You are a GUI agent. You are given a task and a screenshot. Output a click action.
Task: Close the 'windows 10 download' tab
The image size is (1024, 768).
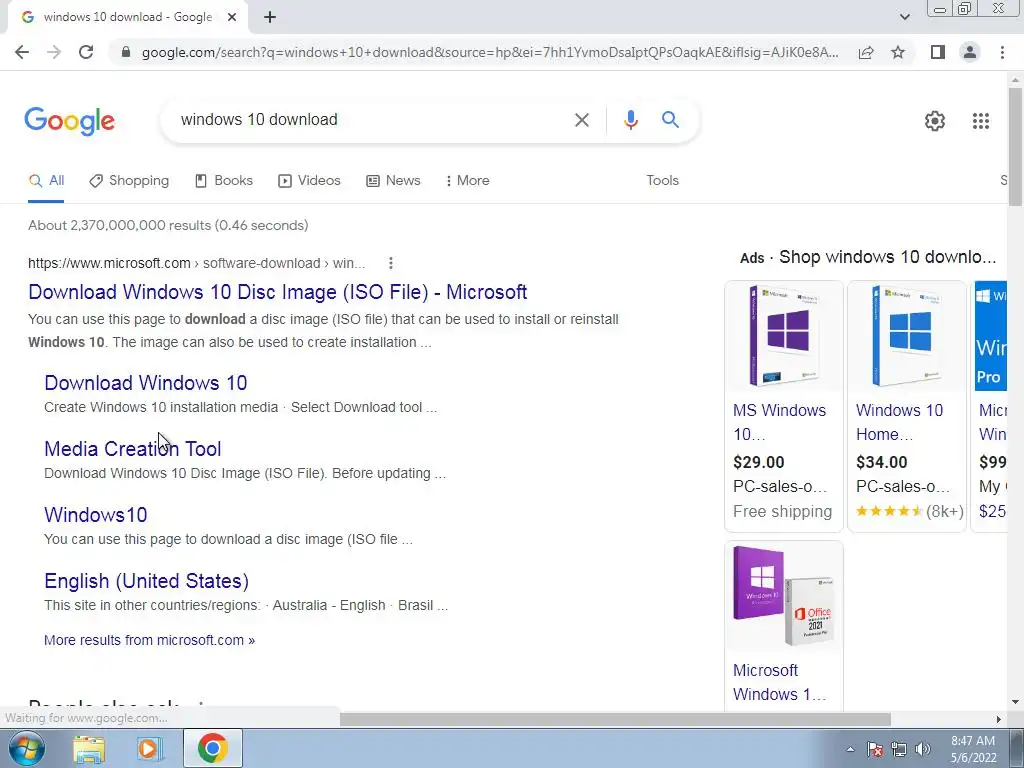pos(232,17)
